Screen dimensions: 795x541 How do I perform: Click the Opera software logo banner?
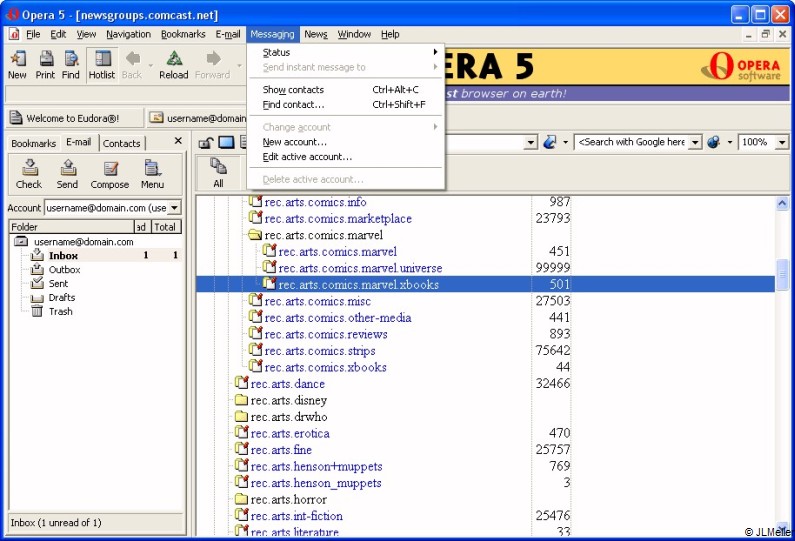[741, 66]
